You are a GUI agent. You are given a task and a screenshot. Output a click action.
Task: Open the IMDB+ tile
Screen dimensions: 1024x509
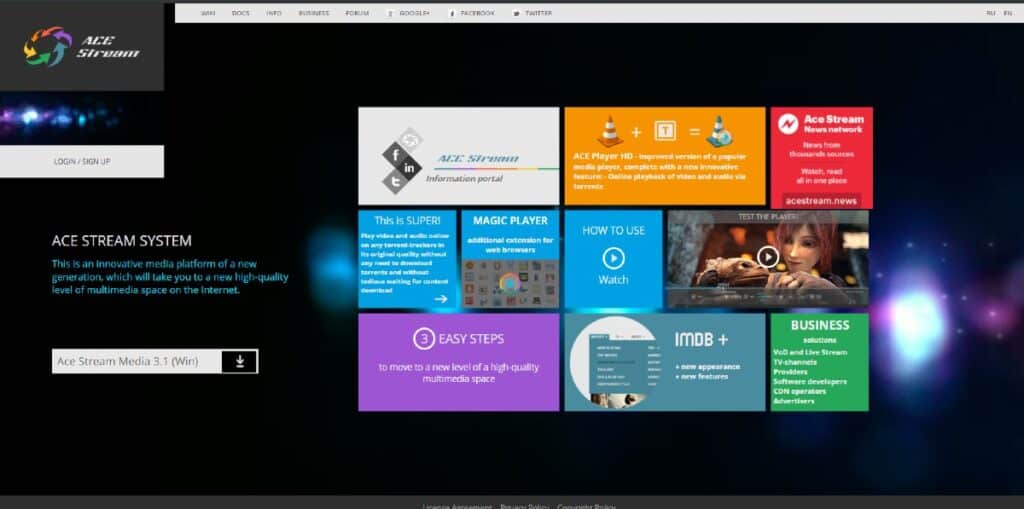point(665,362)
